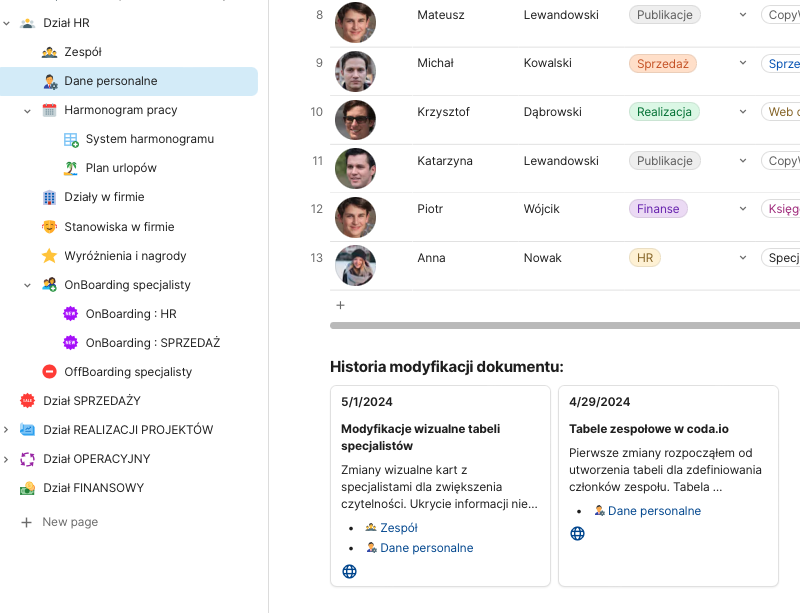Click the building icon for Działy w firmie
The height and width of the screenshot is (613, 800).
click(49, 197)
